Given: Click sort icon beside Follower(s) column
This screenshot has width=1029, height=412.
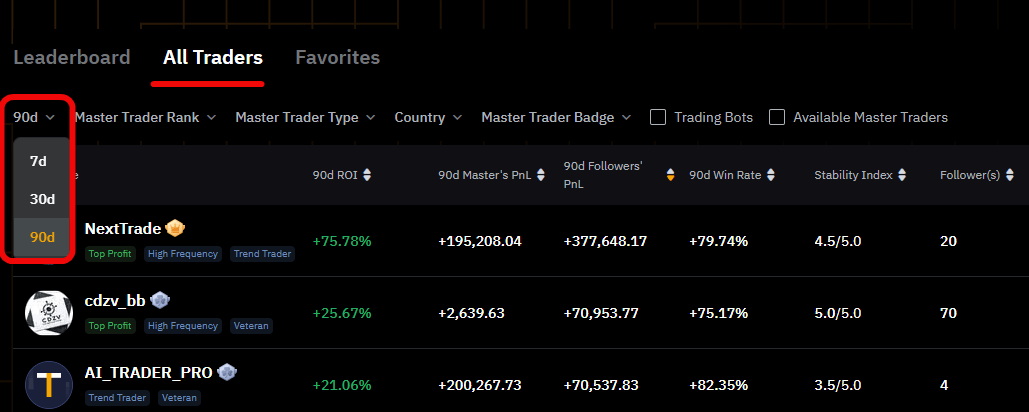Looking at the screenshot, I should point(1010,175).
